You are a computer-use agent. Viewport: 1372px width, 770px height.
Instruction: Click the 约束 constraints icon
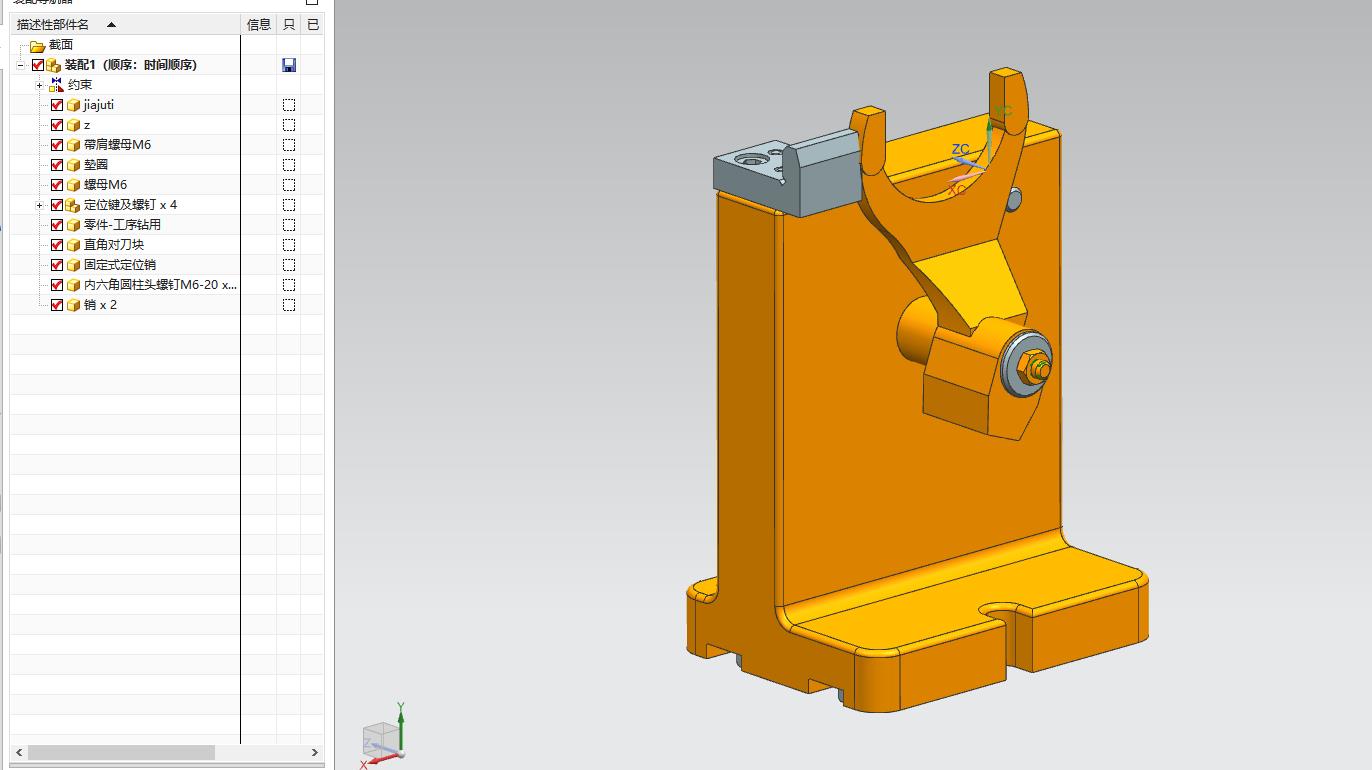coord(56,85)
